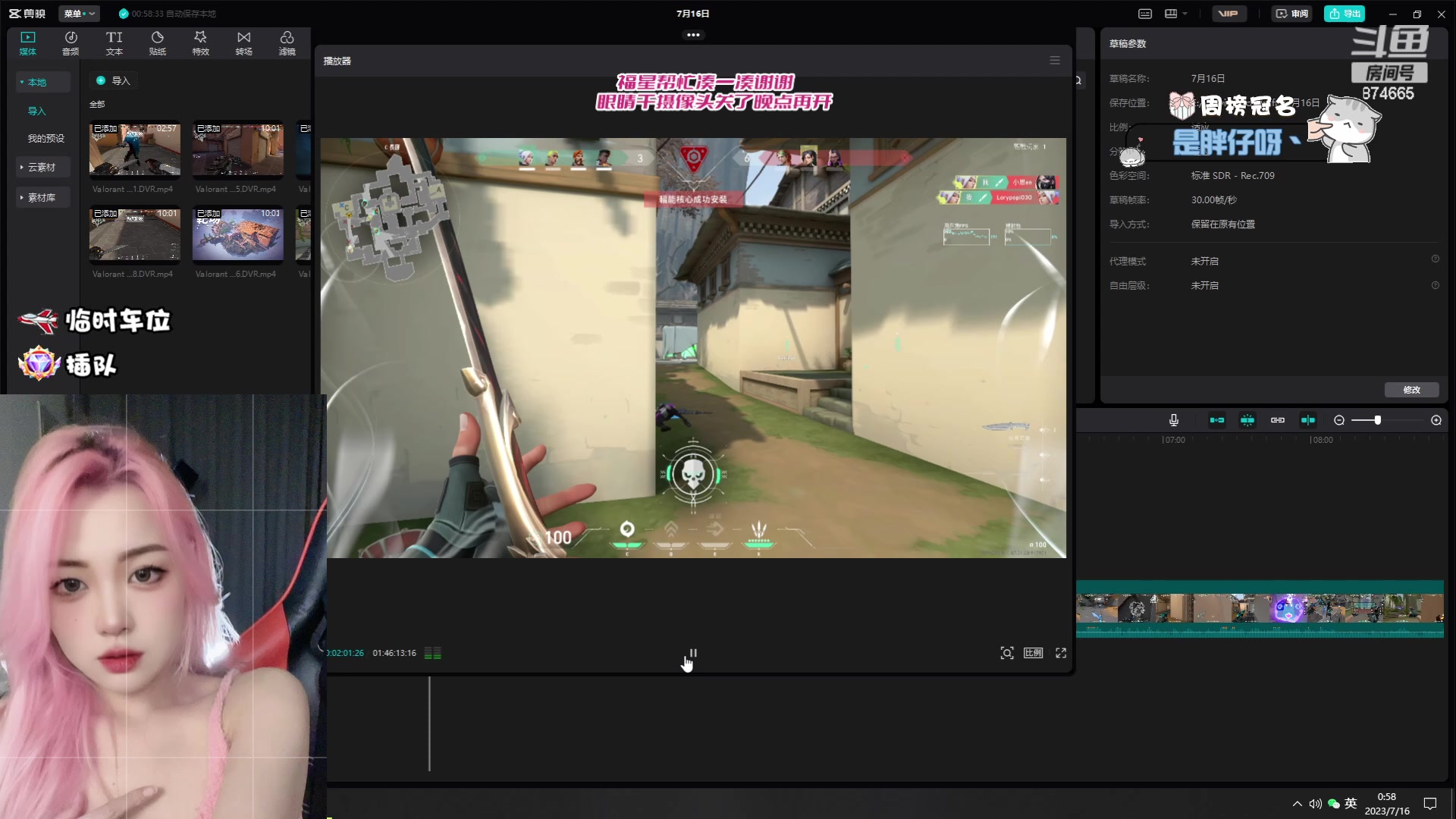1456x819 pixels.
Task: Zoom in the timeline with plus icon
Action: pyautogui.click(x=1436, y=420)
